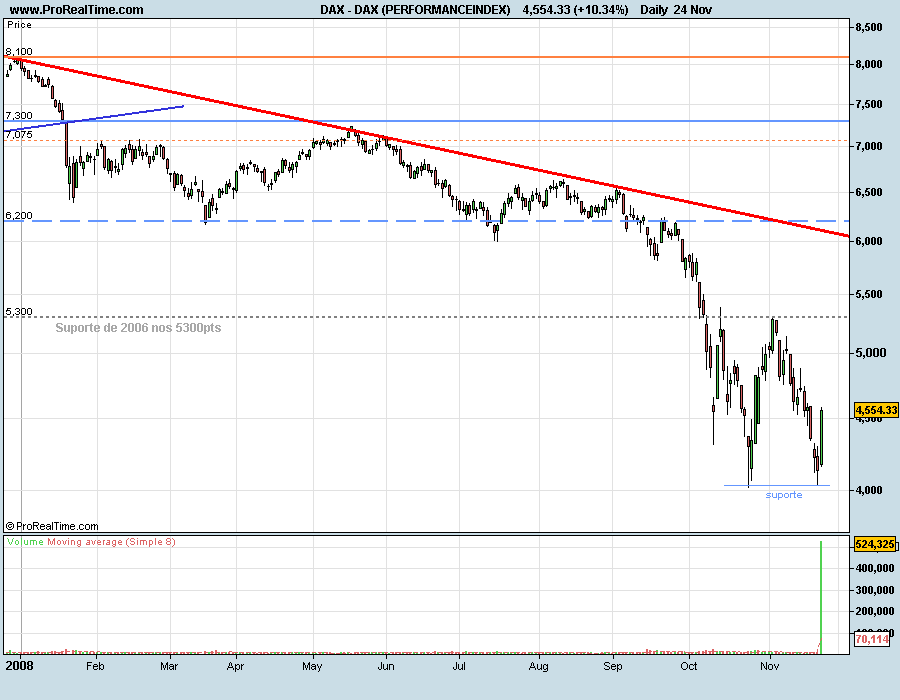Click the 4,000 price axis value

tap(869, 490)
